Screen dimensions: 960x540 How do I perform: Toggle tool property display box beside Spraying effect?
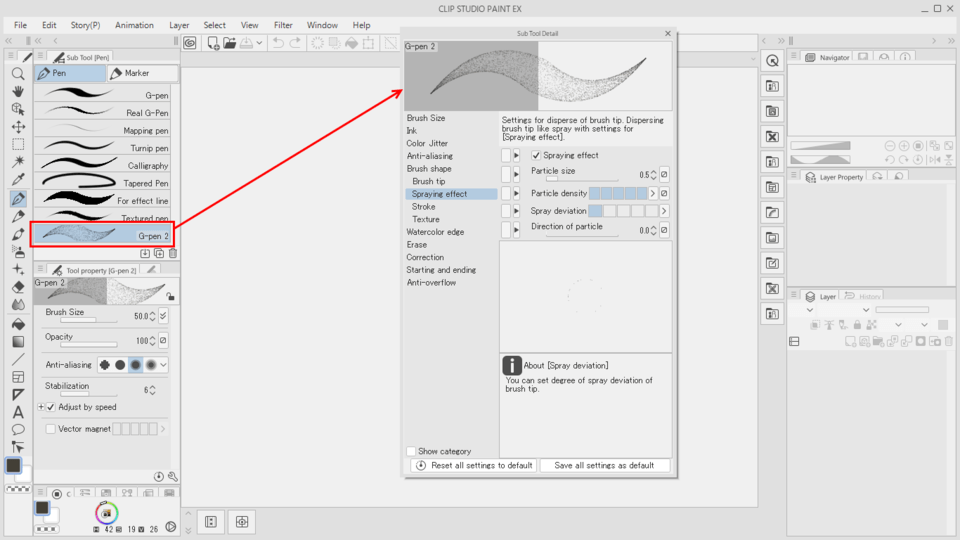pyautogui.click(x=506, y=156)
